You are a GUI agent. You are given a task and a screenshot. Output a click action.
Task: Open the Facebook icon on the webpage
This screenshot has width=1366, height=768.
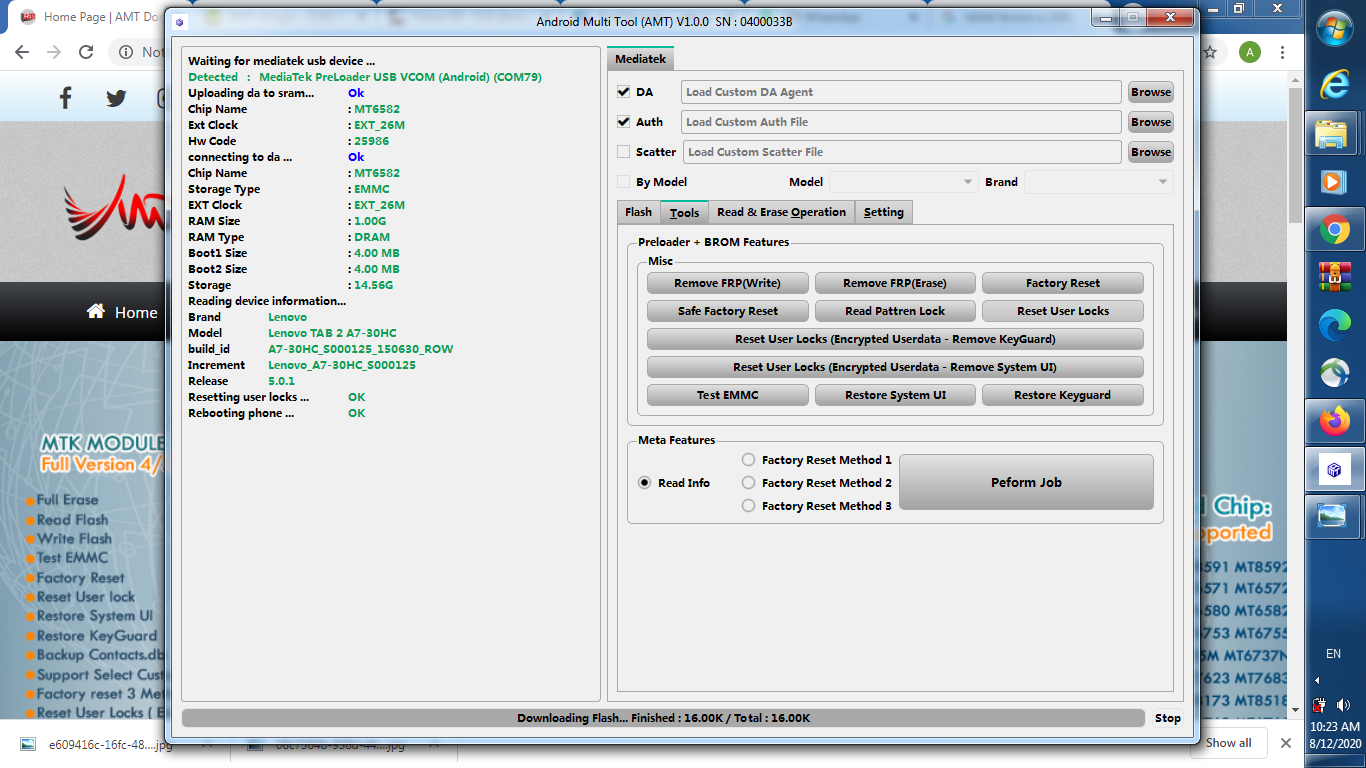(x=66, y=98)
